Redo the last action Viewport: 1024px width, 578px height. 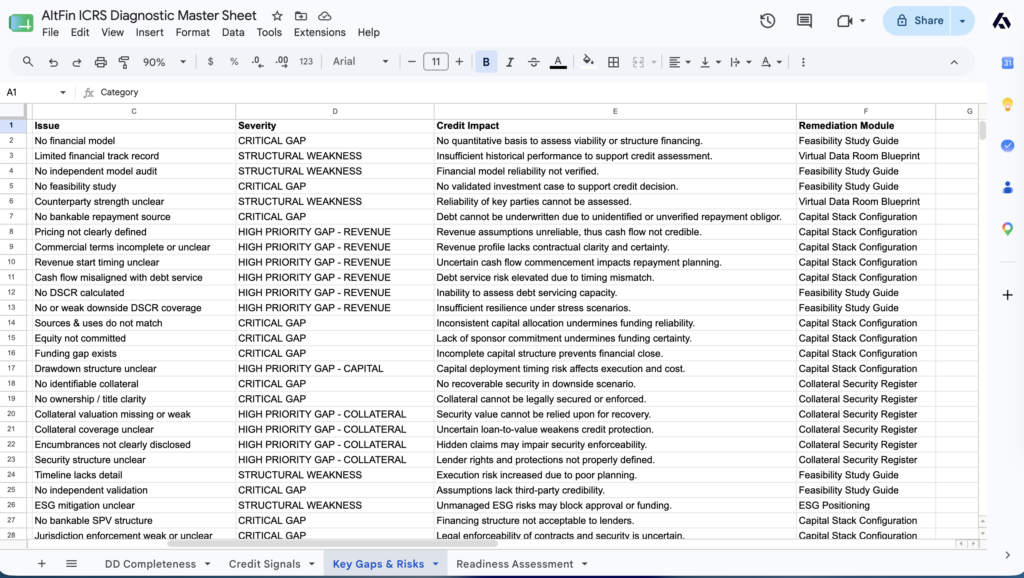pos(76,62)
